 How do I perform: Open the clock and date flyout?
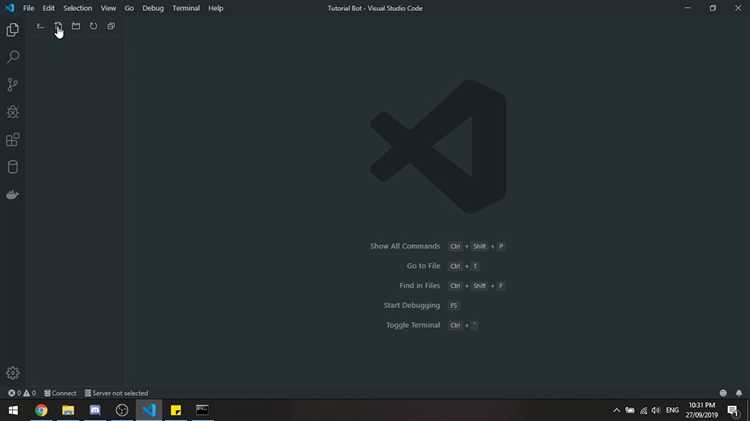pos(701,410)
